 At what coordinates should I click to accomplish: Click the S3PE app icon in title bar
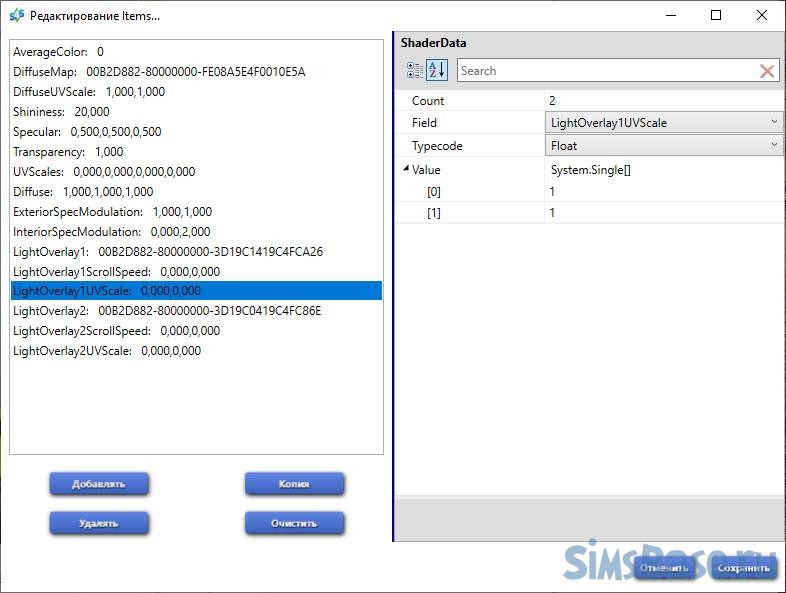click(16, 16)
